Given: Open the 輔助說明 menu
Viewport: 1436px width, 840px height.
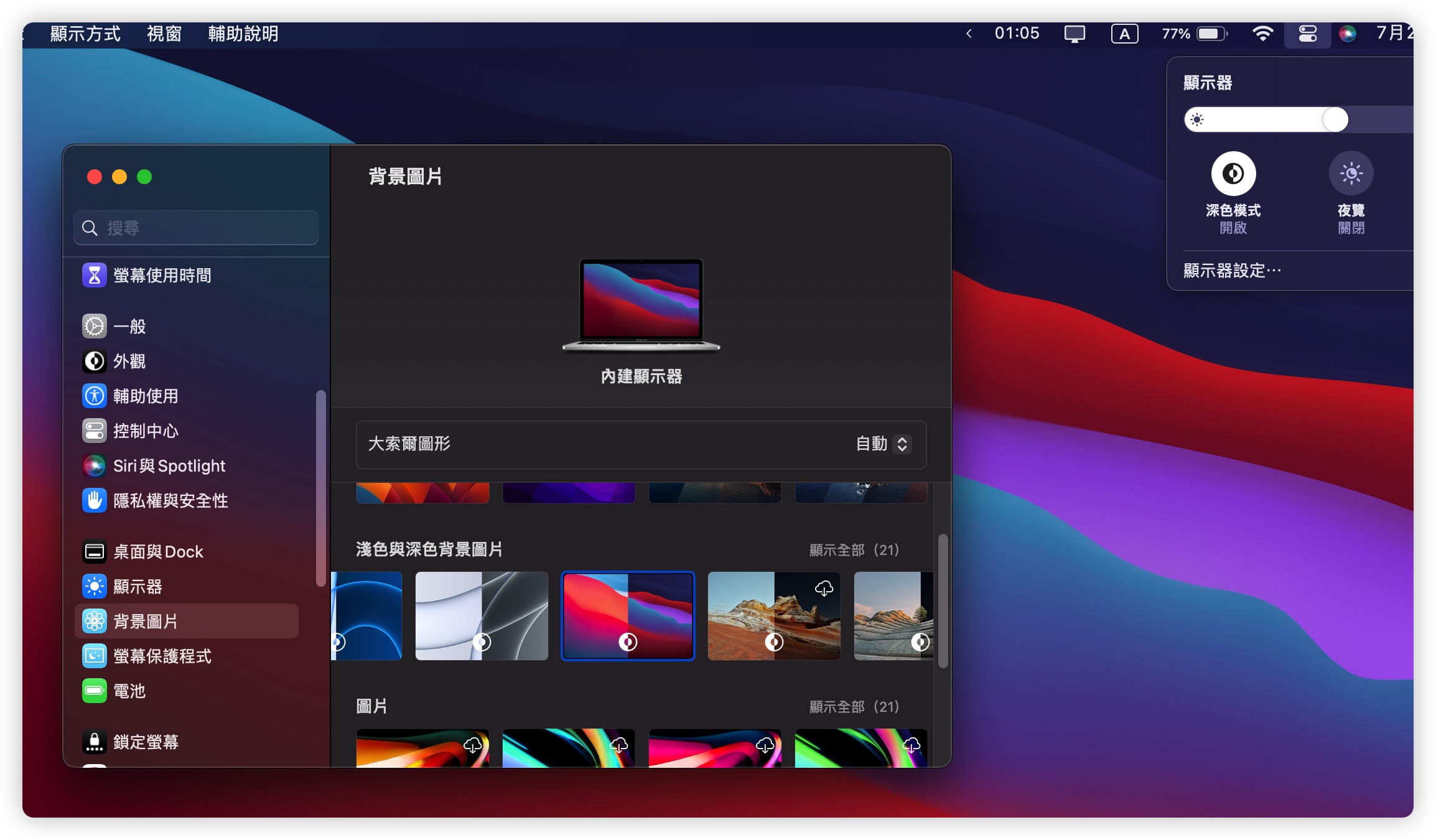Looking at the screenshot, I should tap(243, 34).
